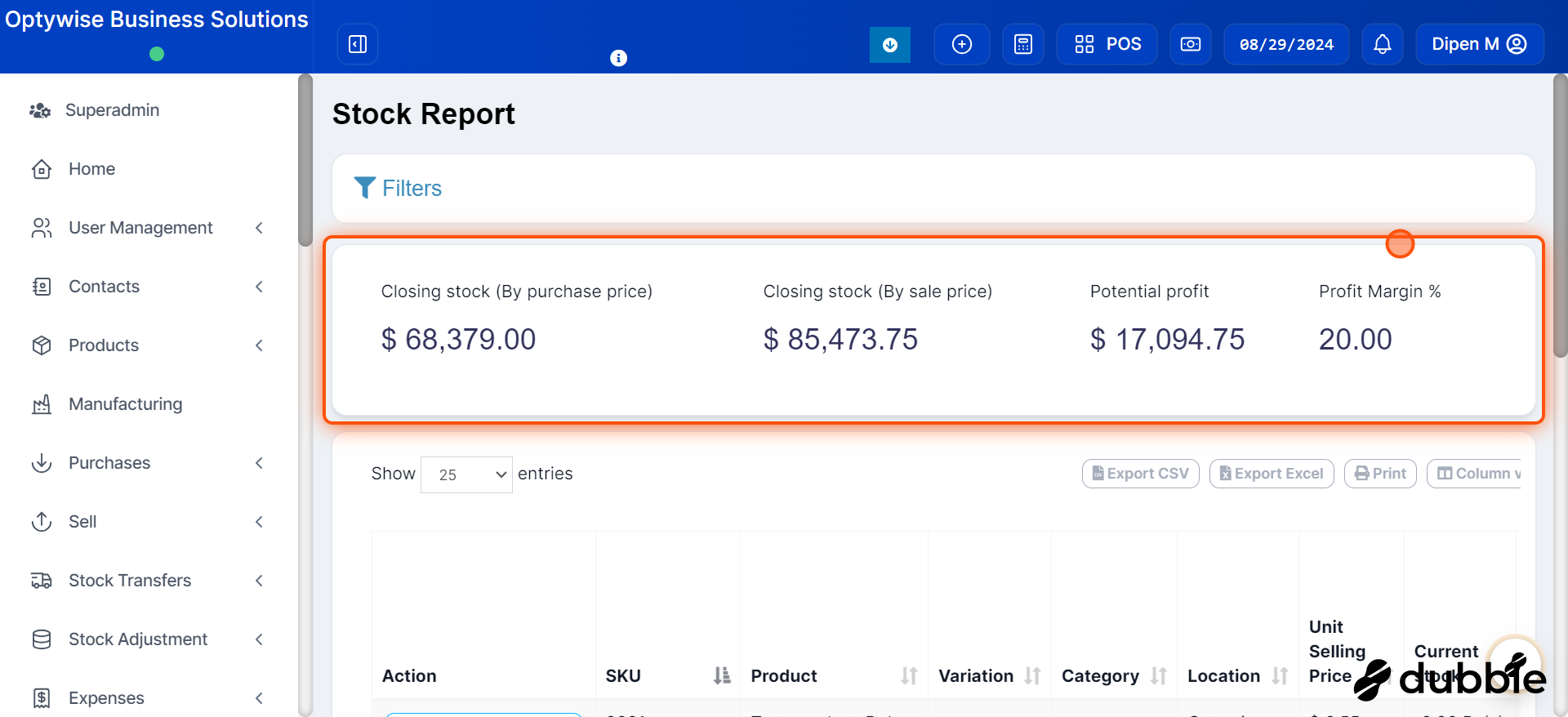Viewport: 1568px width, 717px height.
Task: Expand the Stock Adjustment chevron
Action: [x=259, y=639]
